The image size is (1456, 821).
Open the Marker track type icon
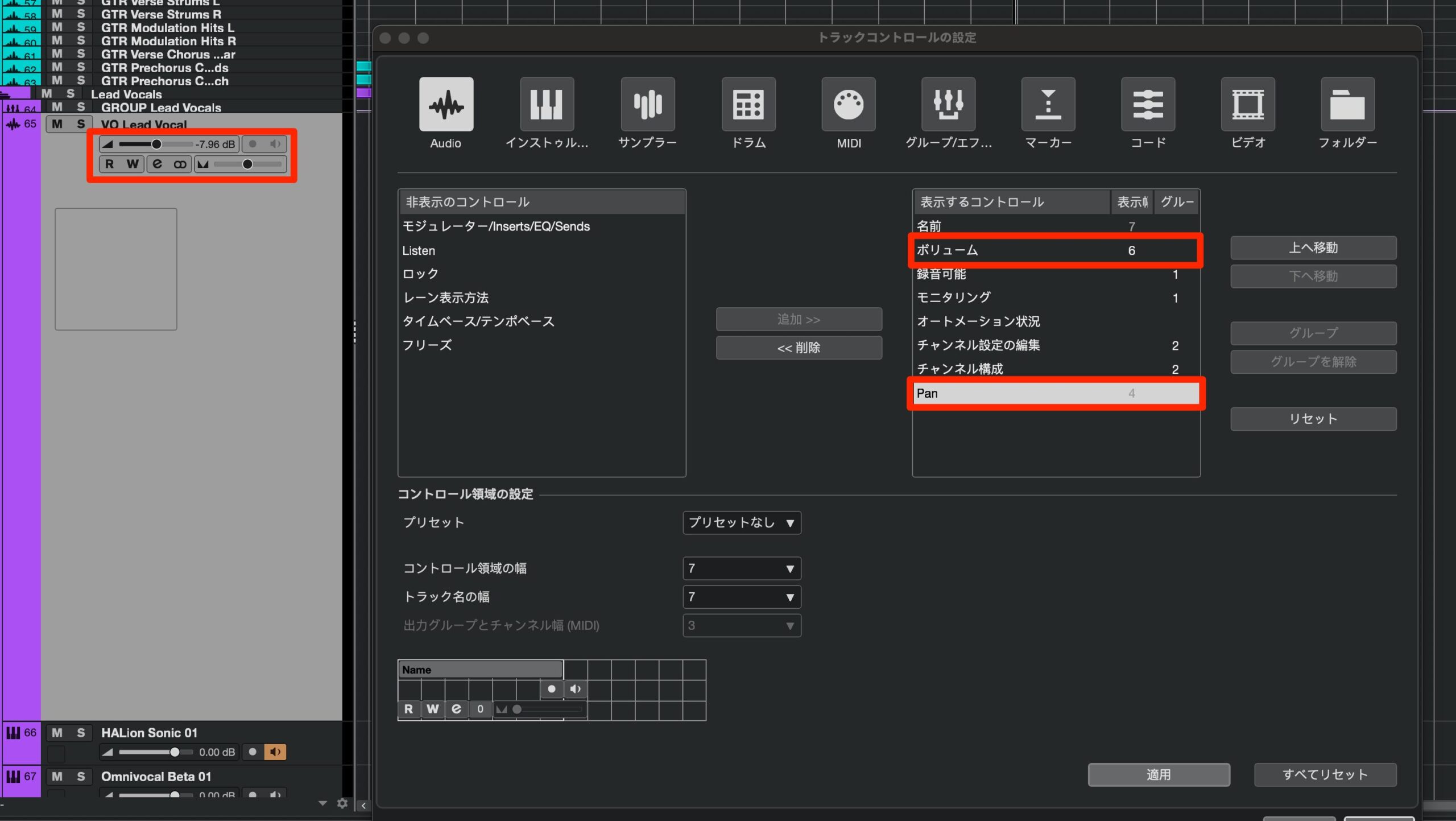click(1048, 105)
